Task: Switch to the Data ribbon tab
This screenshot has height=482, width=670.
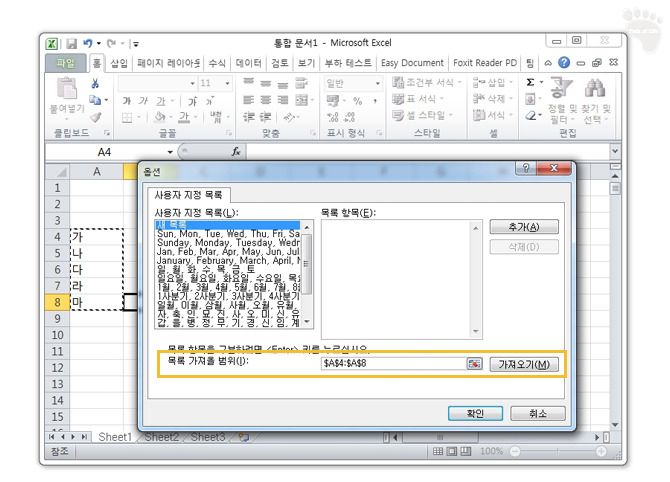Action: (248, 63)
